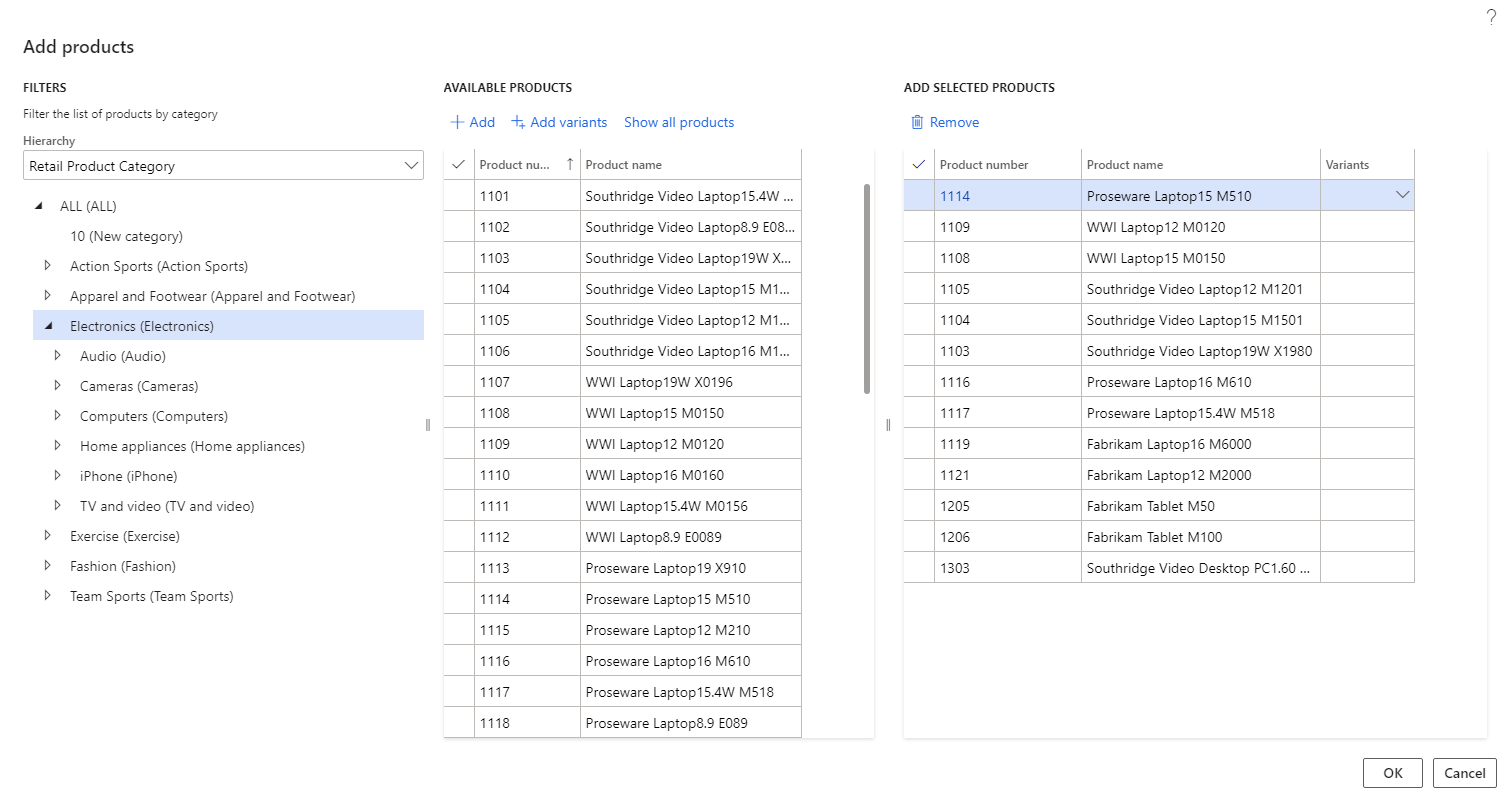Select Fabrikam Tablet M100 row

(1159, 537)
